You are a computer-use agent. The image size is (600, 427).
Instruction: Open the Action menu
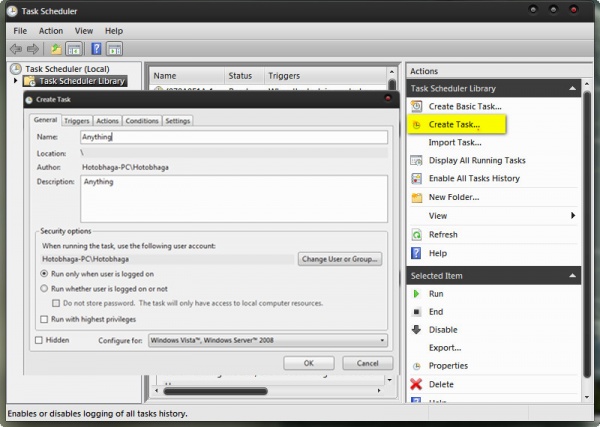50,31
